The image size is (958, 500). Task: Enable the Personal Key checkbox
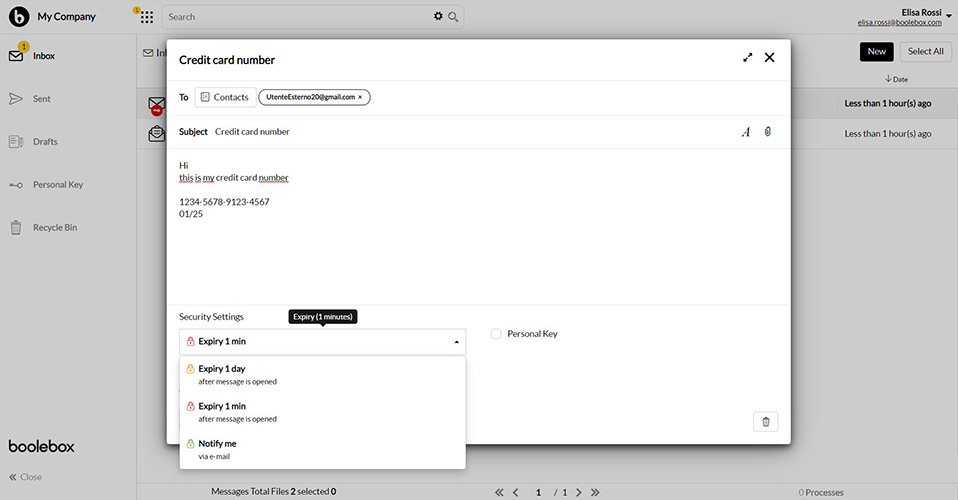(x=496, y=334)
